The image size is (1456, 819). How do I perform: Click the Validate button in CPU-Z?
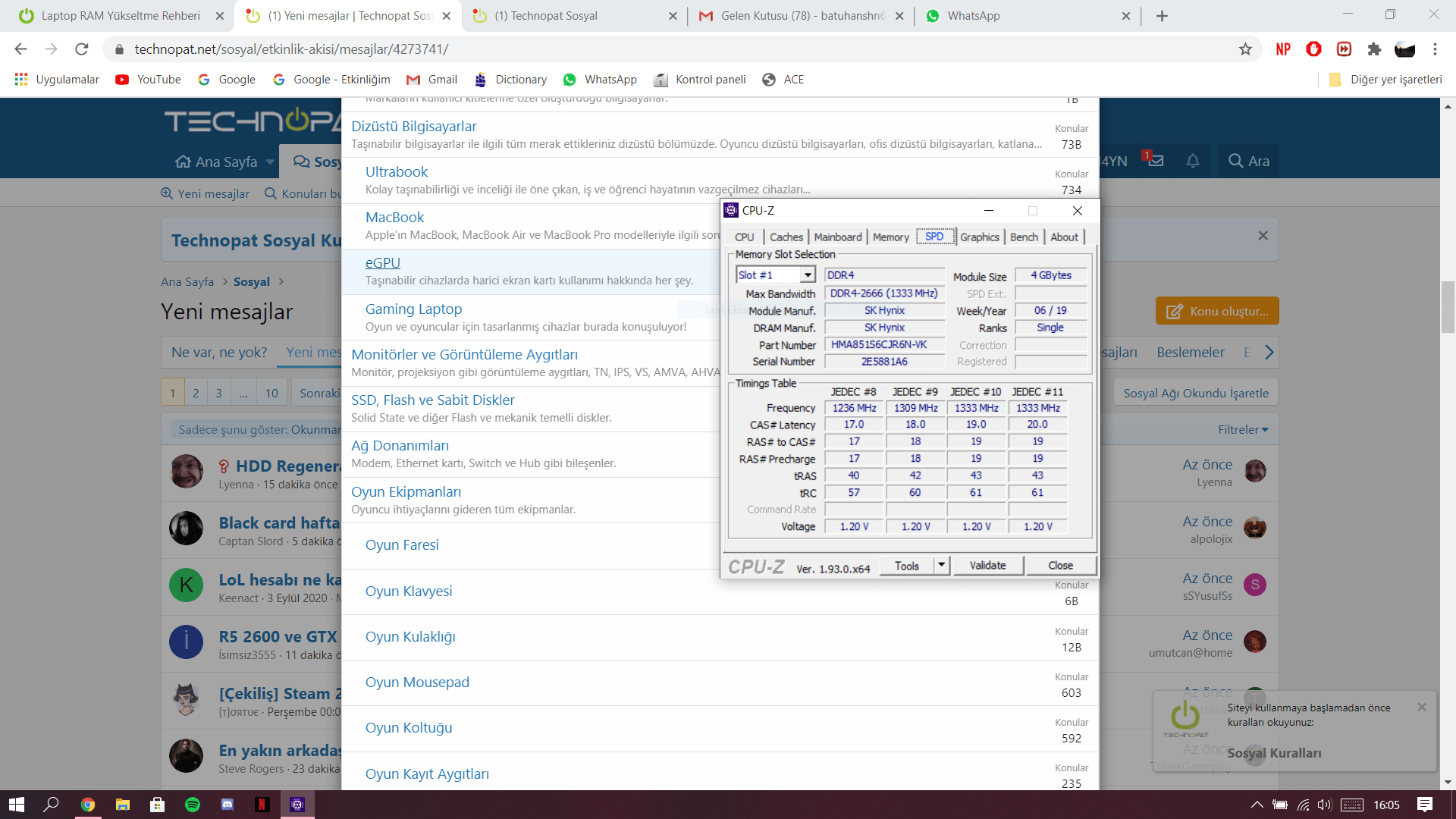pos(987,565)
